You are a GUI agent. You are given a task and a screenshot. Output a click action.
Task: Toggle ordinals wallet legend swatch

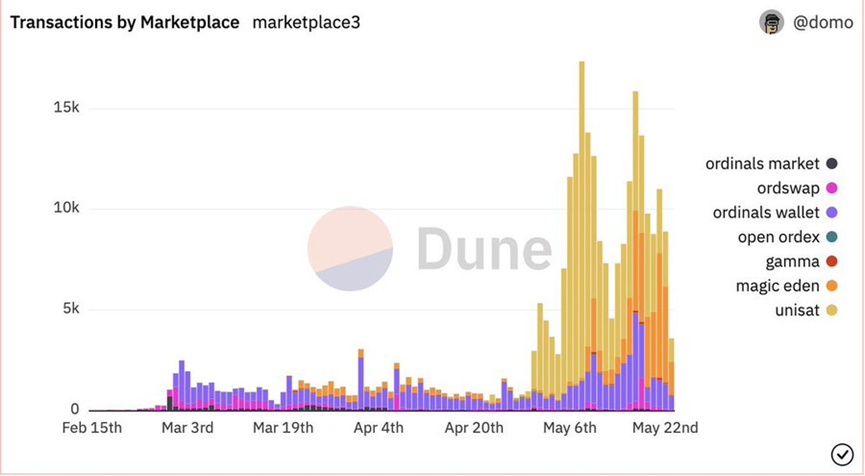831,212
